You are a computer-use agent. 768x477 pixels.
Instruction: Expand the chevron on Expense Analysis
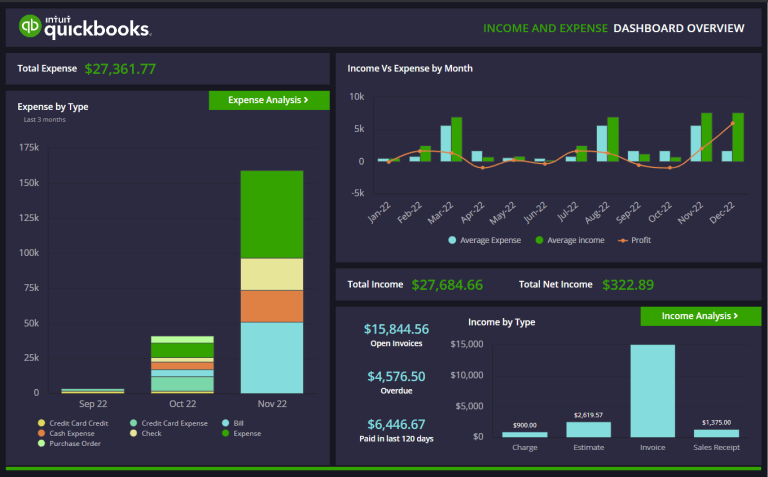click(305, 100)
